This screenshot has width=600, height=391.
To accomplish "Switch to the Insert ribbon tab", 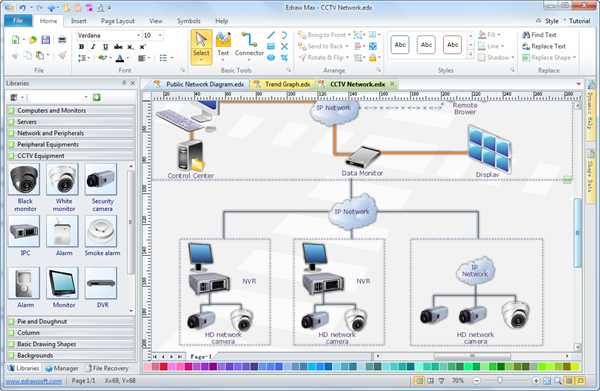I will 78,21.
